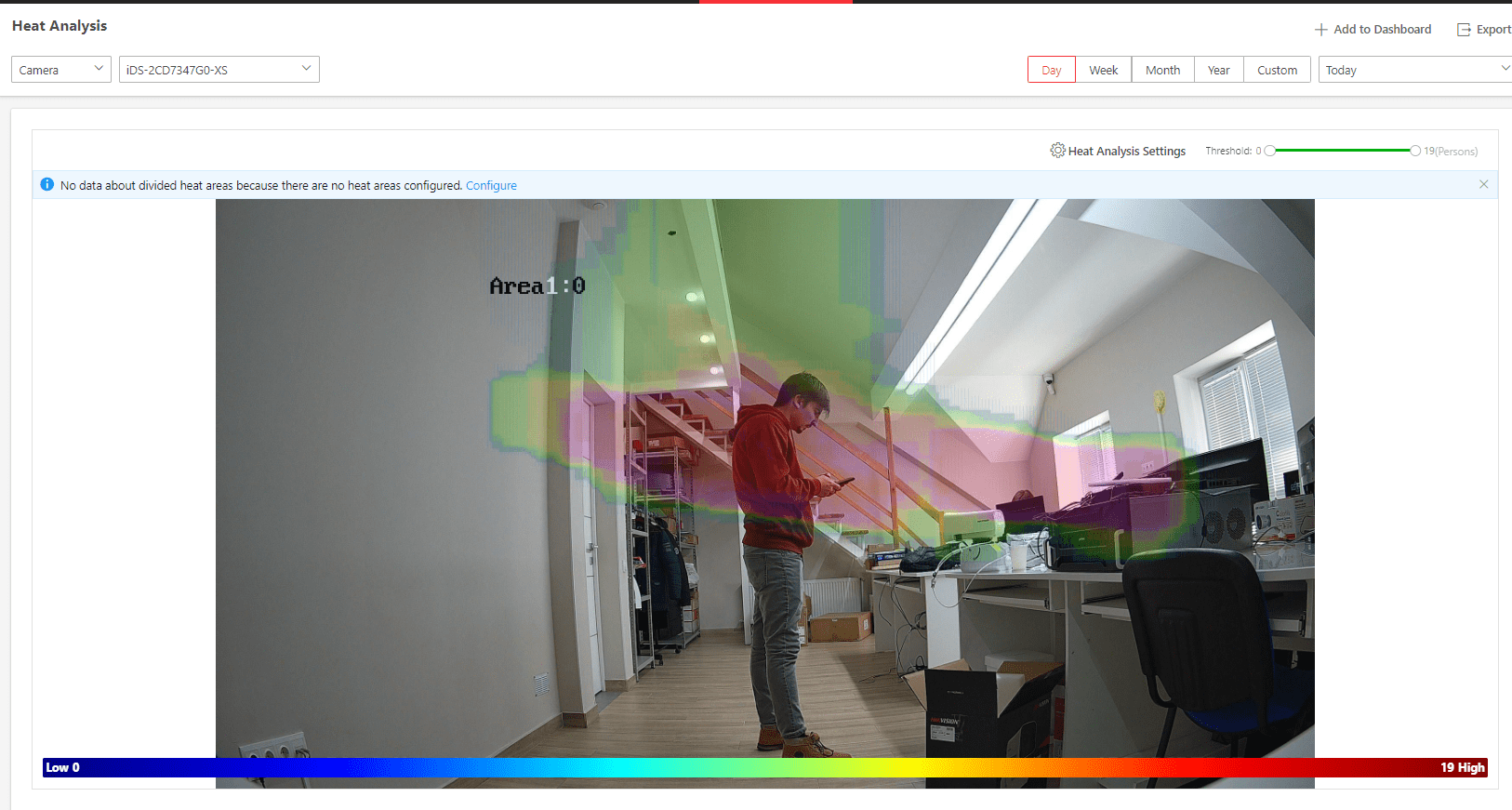Screen dimensions: 1512x810
Task: Click the right threshold slider handle
Action: coord(1414,151)
